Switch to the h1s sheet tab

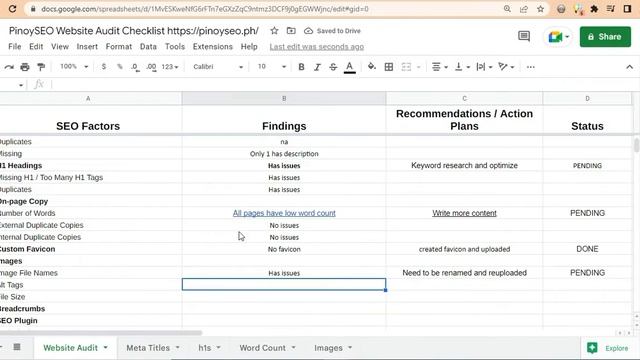209,348
